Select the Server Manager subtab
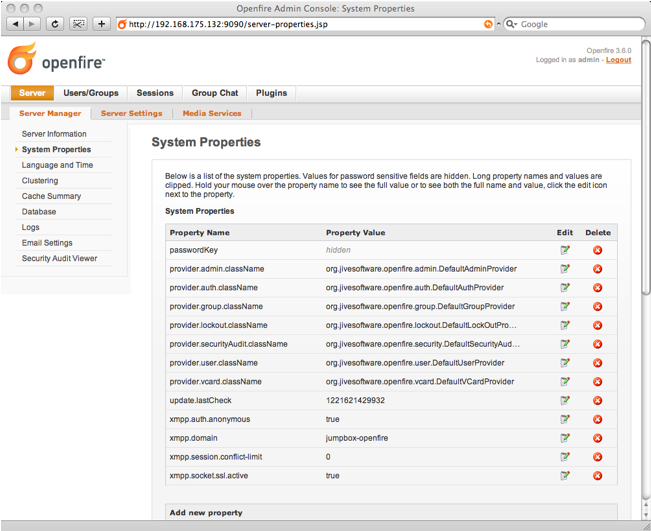 (50, 113)
